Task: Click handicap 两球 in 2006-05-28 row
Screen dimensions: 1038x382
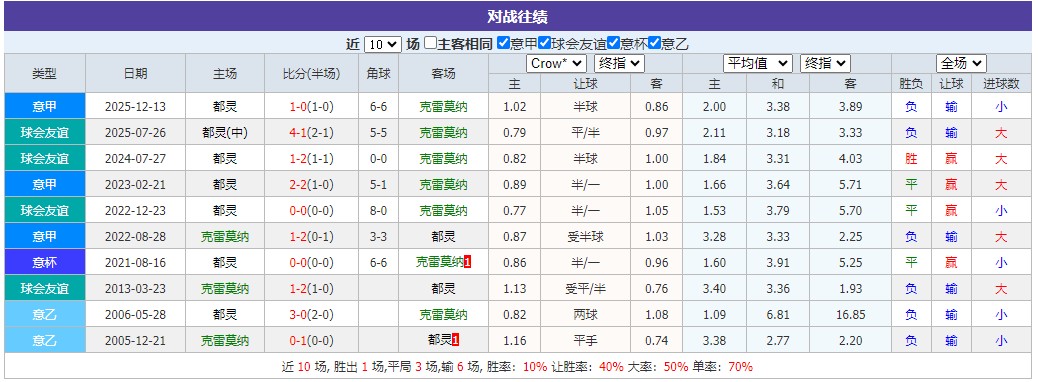Action: click(x=586, y=314)
